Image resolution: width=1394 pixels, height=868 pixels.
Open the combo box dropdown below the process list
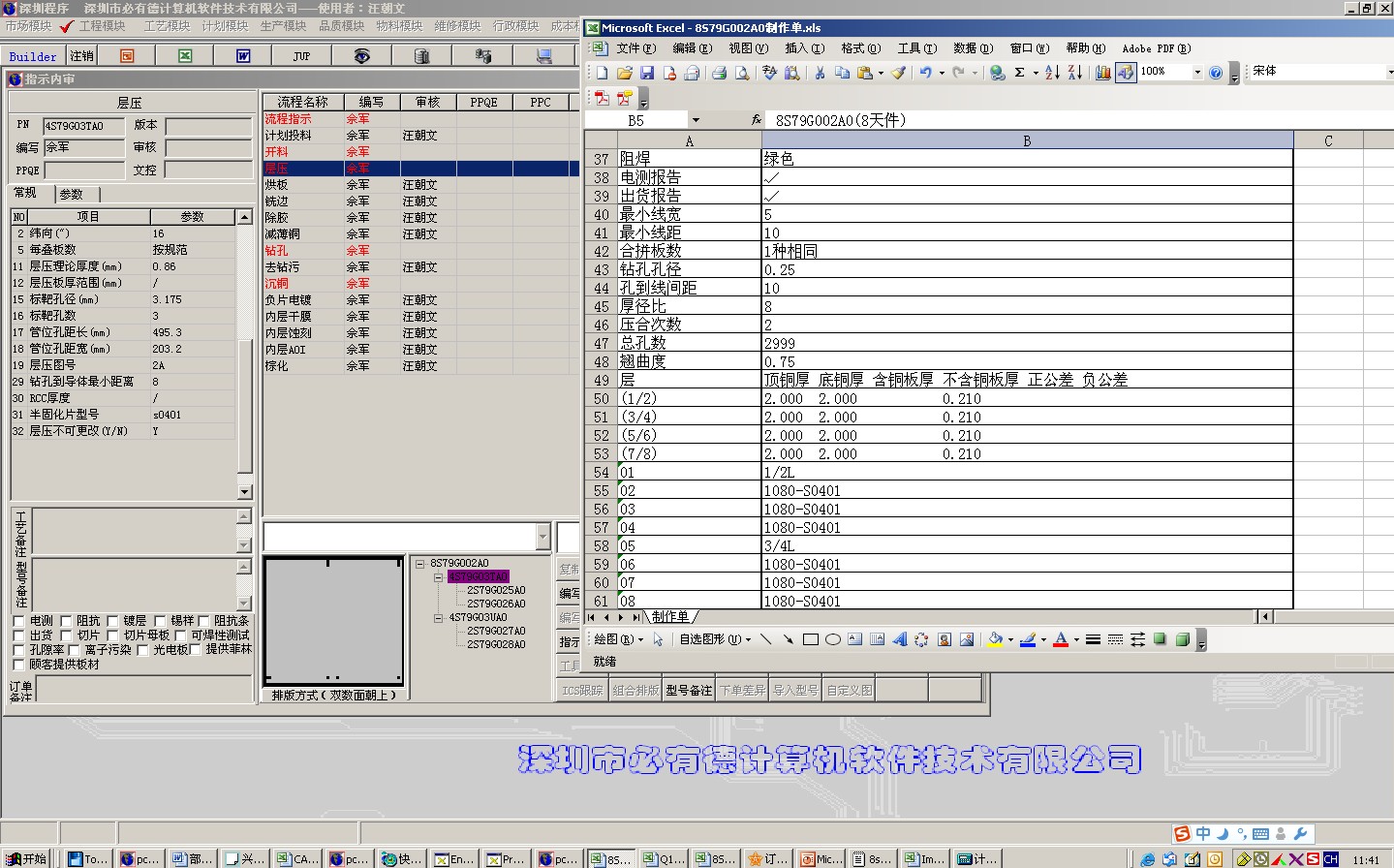pyautogui.click(x=542, y=537)
